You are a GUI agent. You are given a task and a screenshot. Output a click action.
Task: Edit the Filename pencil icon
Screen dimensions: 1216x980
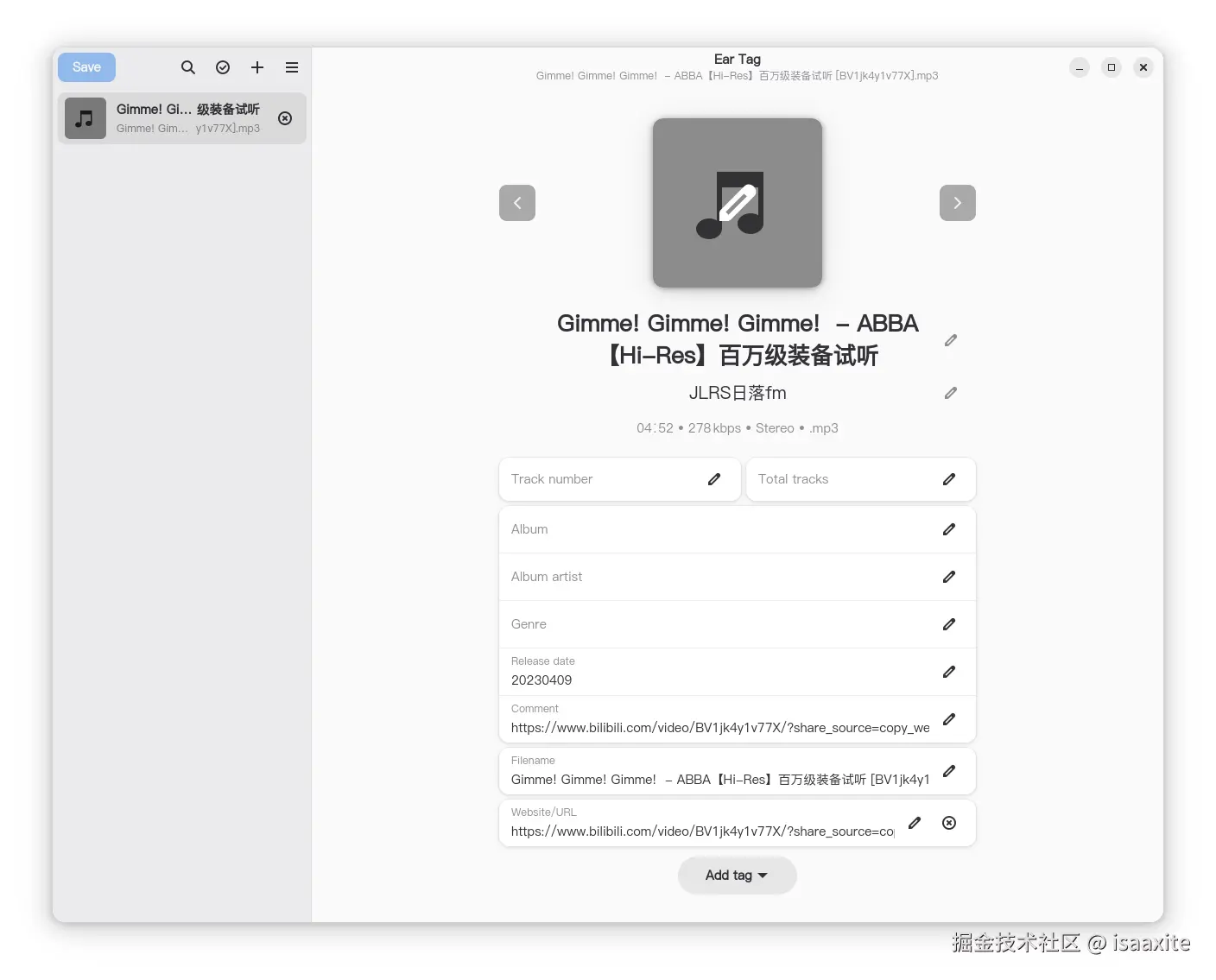click(949, 771)
